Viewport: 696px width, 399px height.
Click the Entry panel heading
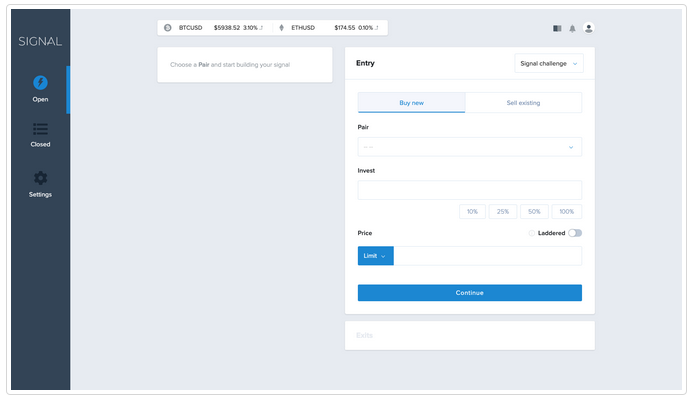click(x=365, y=63)
